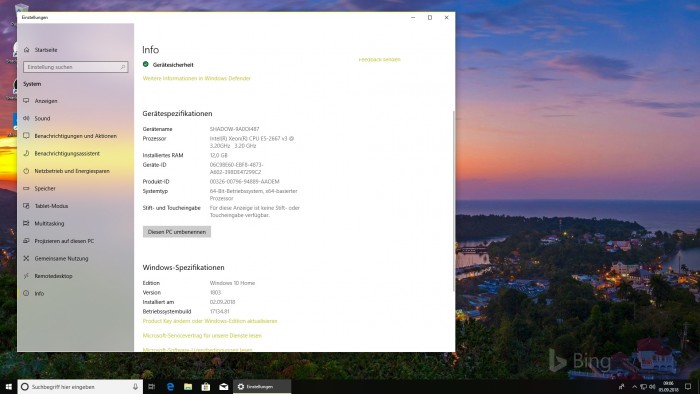The image size is (700, 394).
Task: Click the Edition value Windows 10 Home
Action: [232, 283]
